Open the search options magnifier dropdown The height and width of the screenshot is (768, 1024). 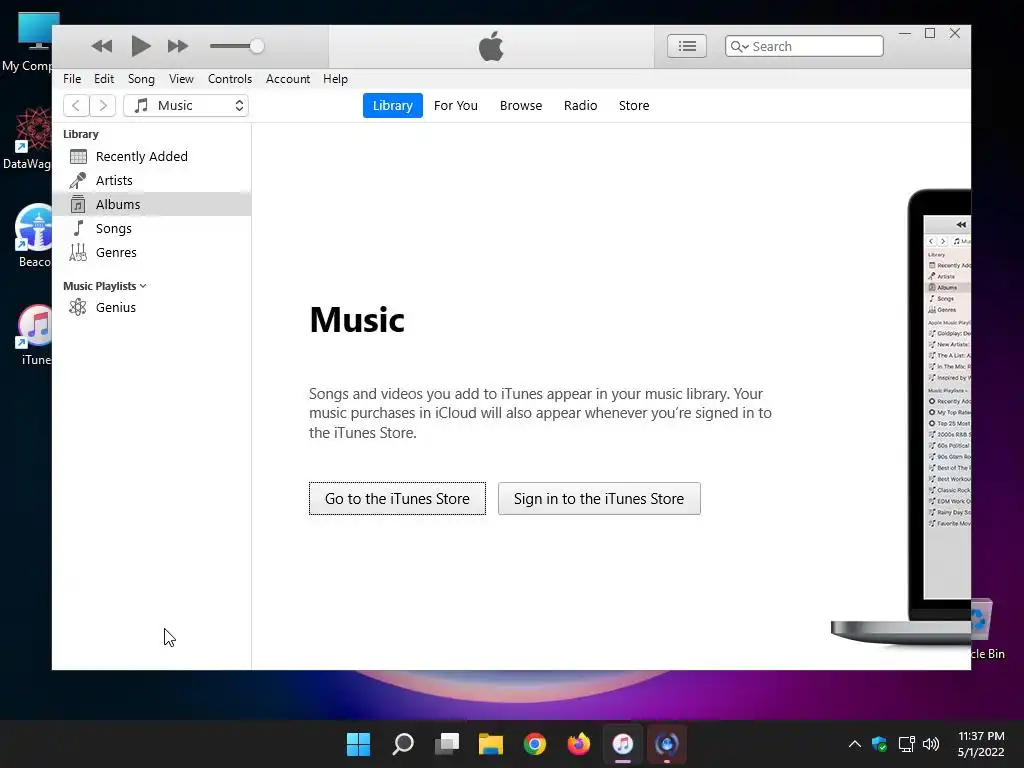[x=739, y=46]
